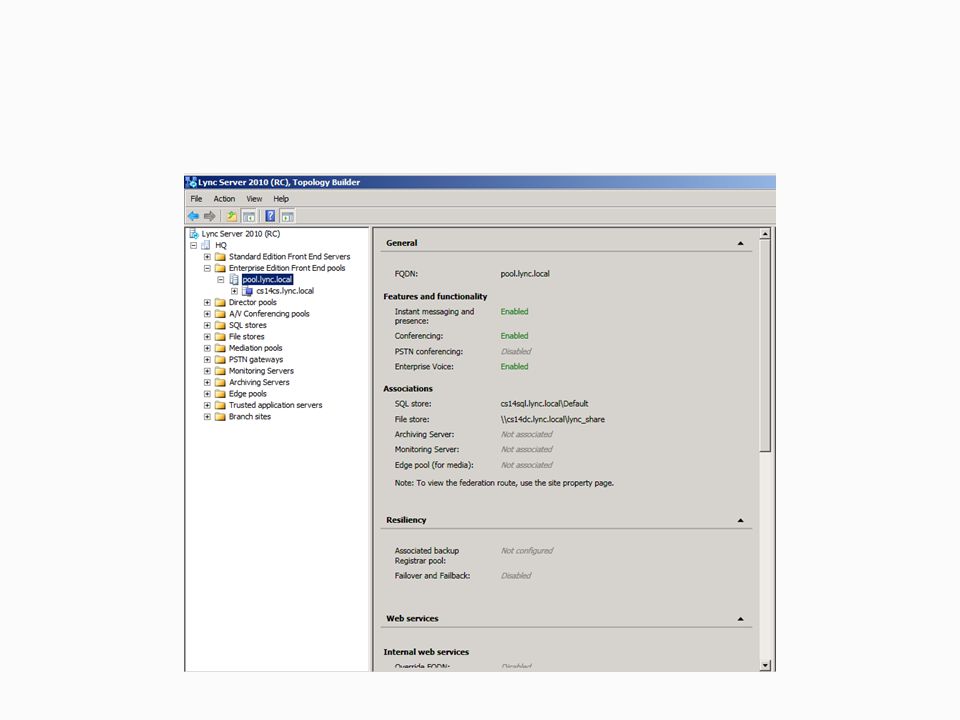
Task: Collapse Enterprise Edition Front End pools node
Action: [207, 268]
